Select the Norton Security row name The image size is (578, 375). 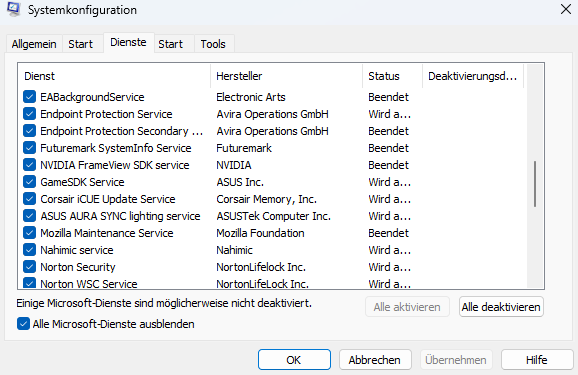tap(78, 267)
